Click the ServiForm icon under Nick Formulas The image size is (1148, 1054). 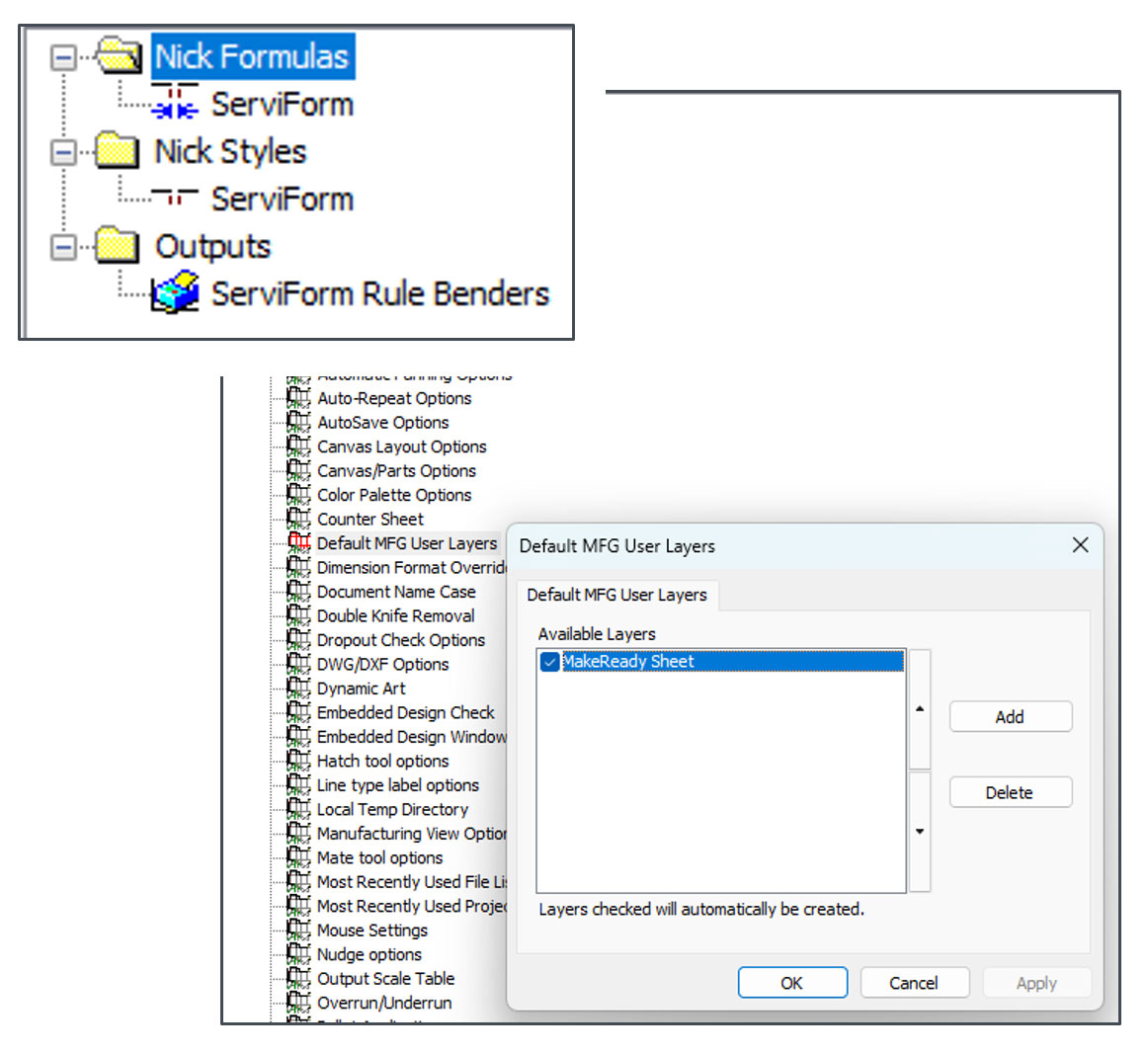tap(175, 104)
